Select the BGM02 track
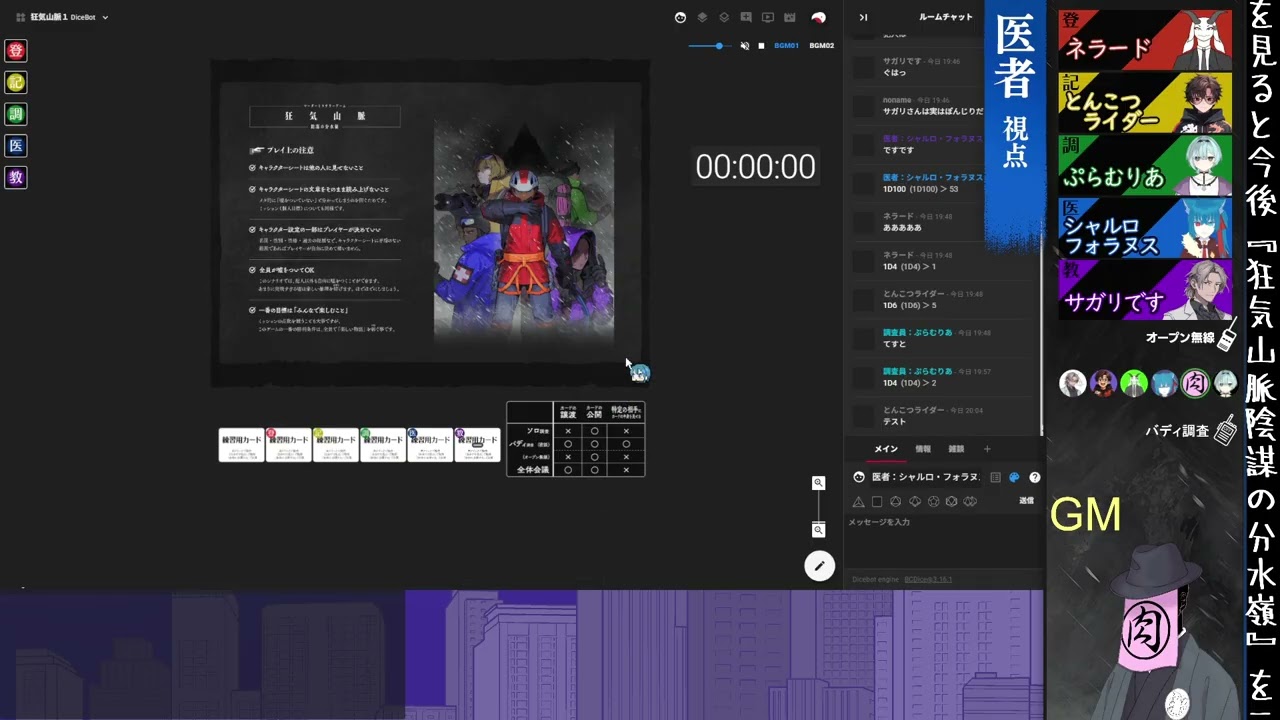1280x720 pixels. pos(821,46)
